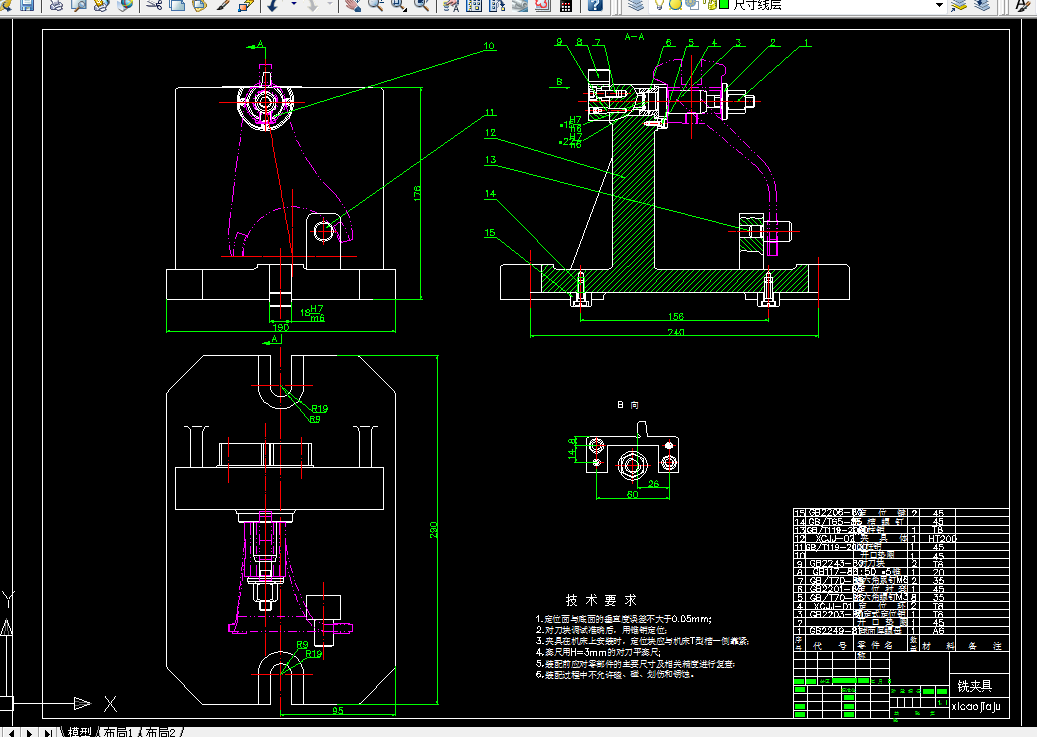Click the Cut scissors icon

[154, 5]
